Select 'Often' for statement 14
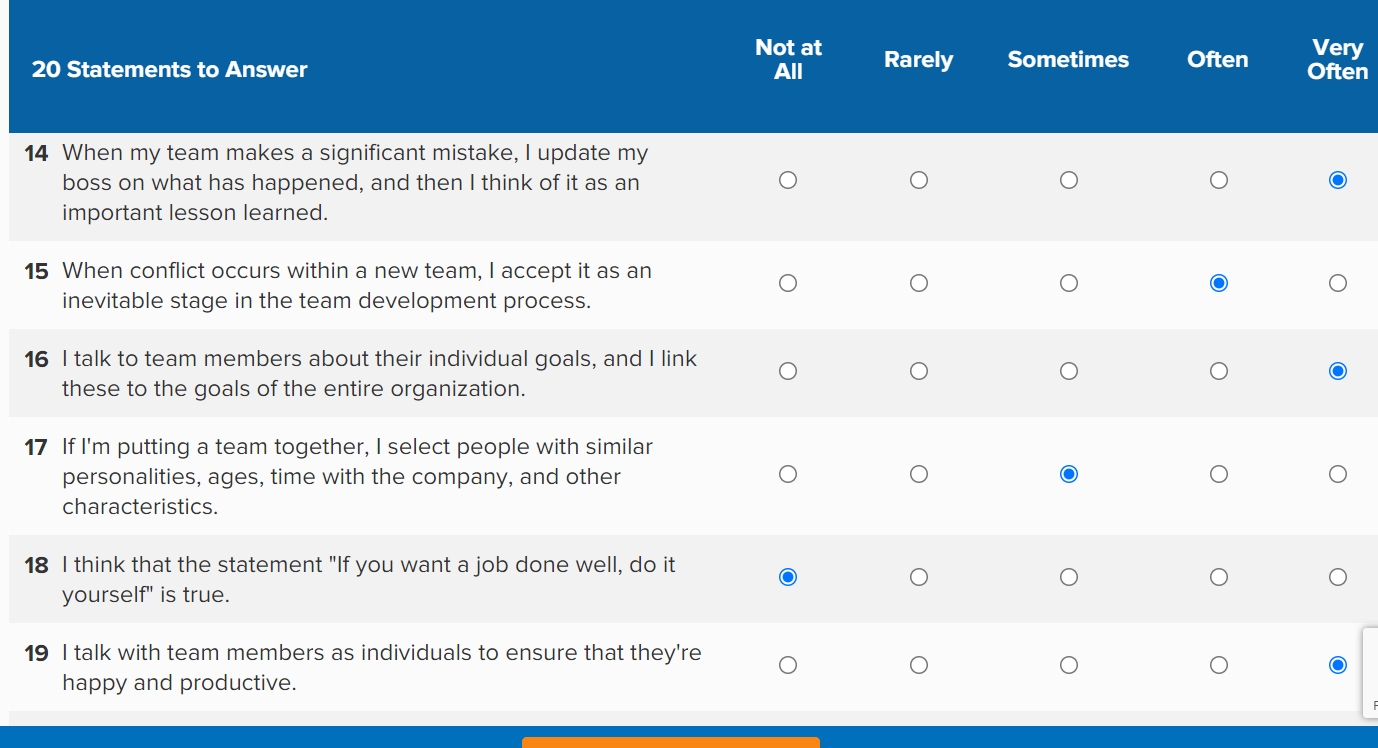 click(x=1218, y=180)
